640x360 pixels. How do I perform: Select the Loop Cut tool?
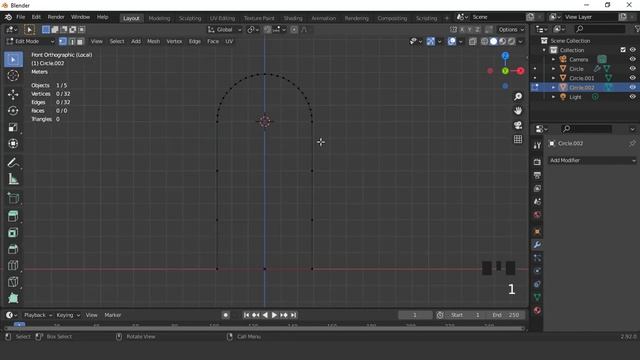(x=13, y=265)
